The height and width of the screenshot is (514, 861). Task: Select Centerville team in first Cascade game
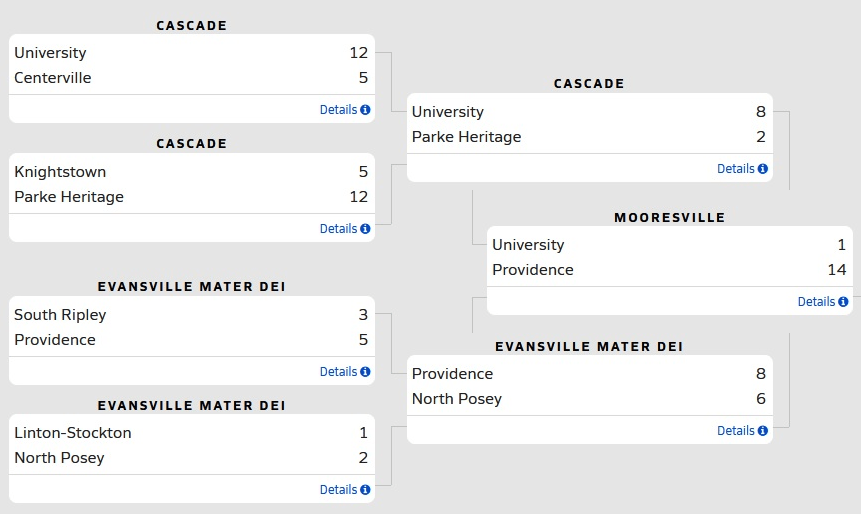[x=53, y=78]
